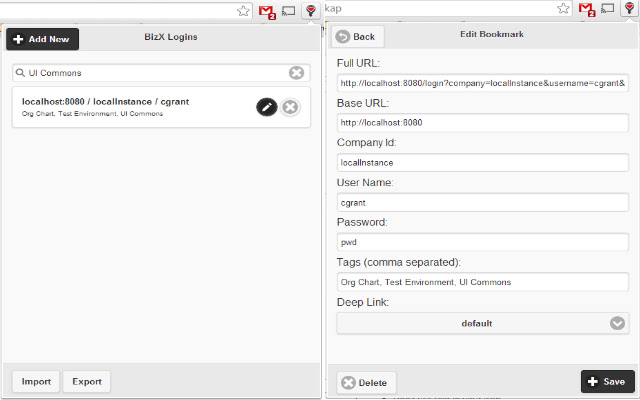Click the Export button
This screenshot has height=400, width=640.
coord(87,382)
